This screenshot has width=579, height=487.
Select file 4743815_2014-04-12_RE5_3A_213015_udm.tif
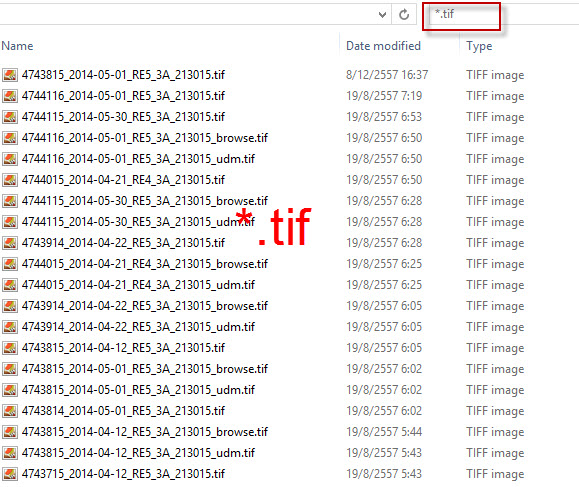tap(138, 453)
